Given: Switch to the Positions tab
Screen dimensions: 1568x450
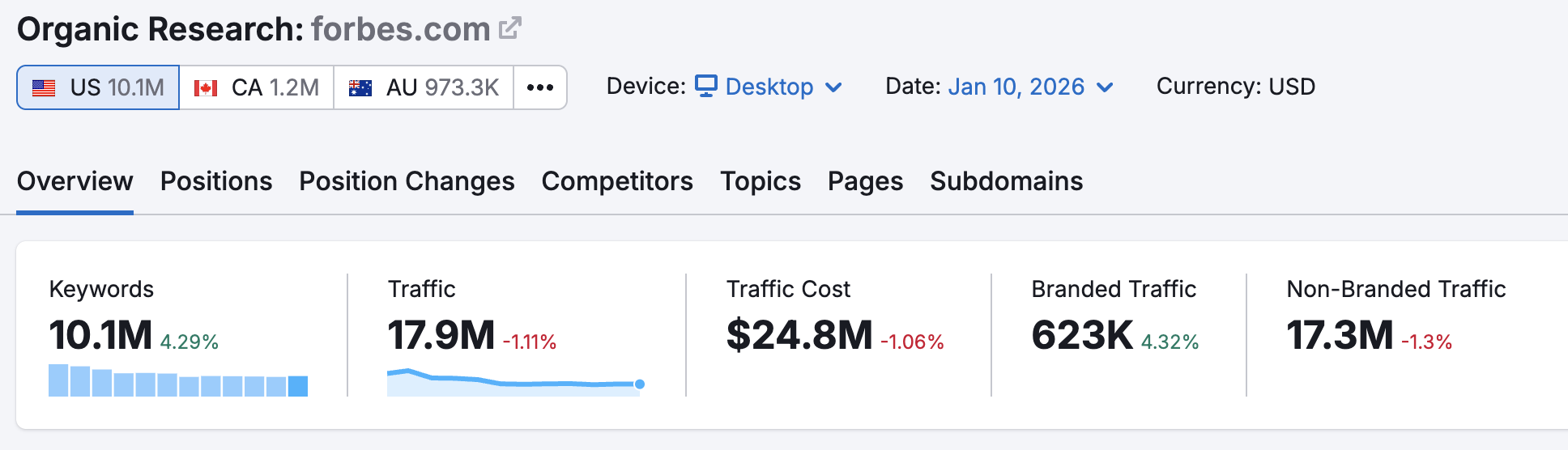Looking at the screenshot, I should pyautogui.click(x=216, y=181).
